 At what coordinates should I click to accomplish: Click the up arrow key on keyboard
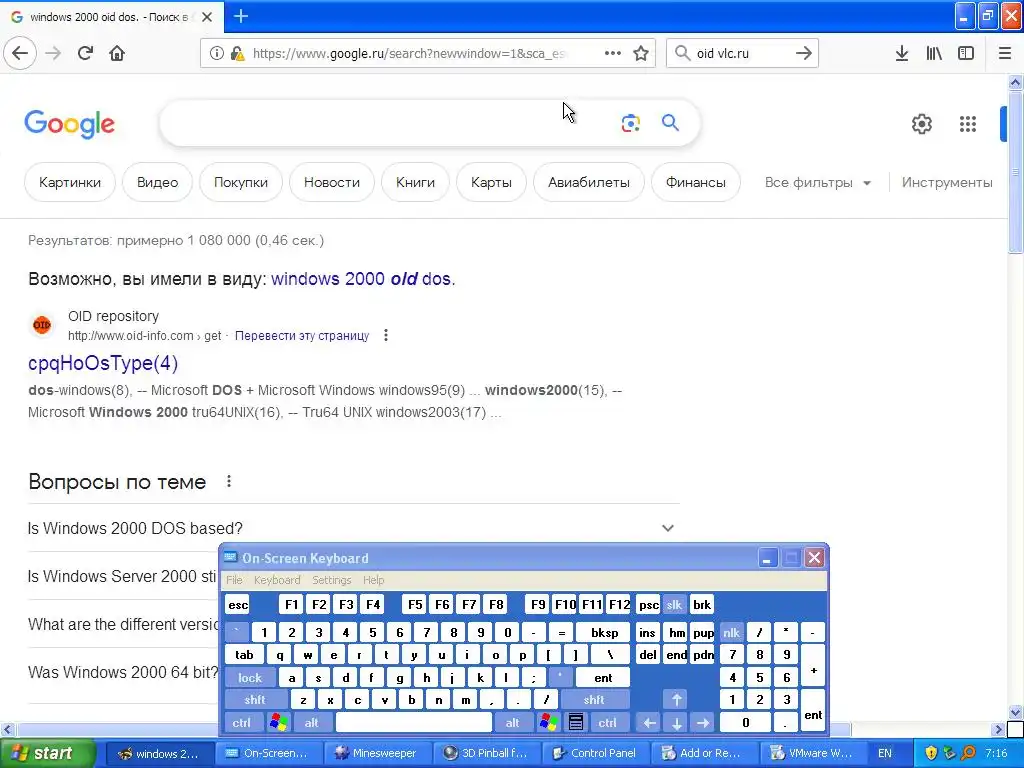pyautogui.click(x=677, y=699)
